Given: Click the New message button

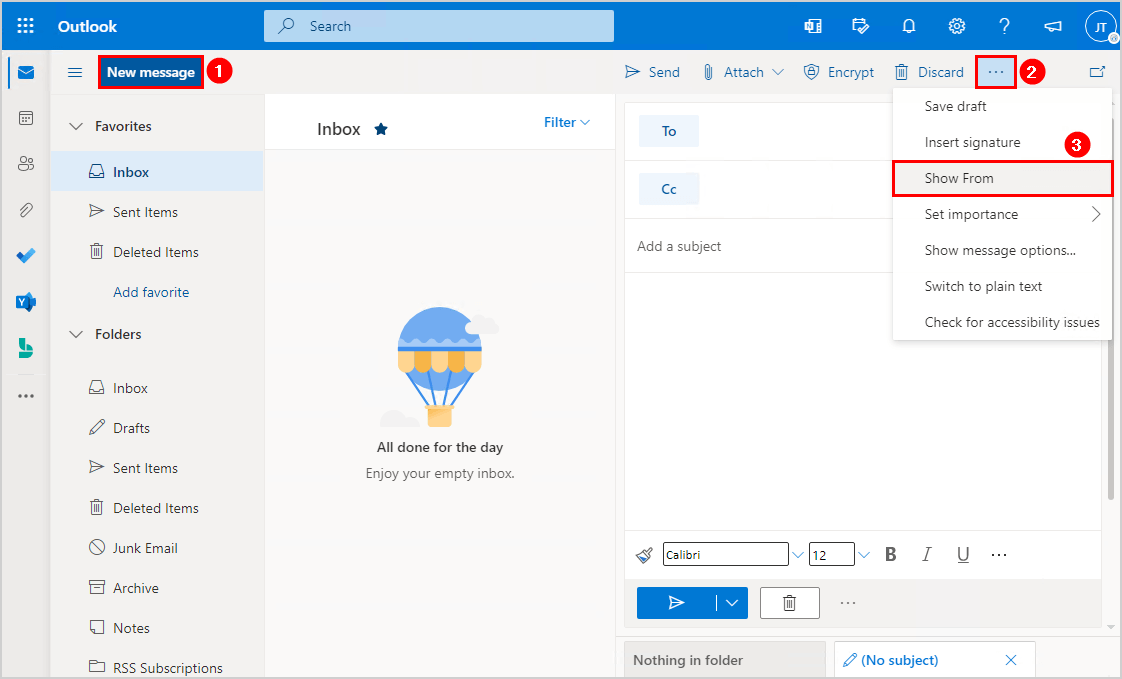Looking at the screenshot, I should tap(151, 72).
